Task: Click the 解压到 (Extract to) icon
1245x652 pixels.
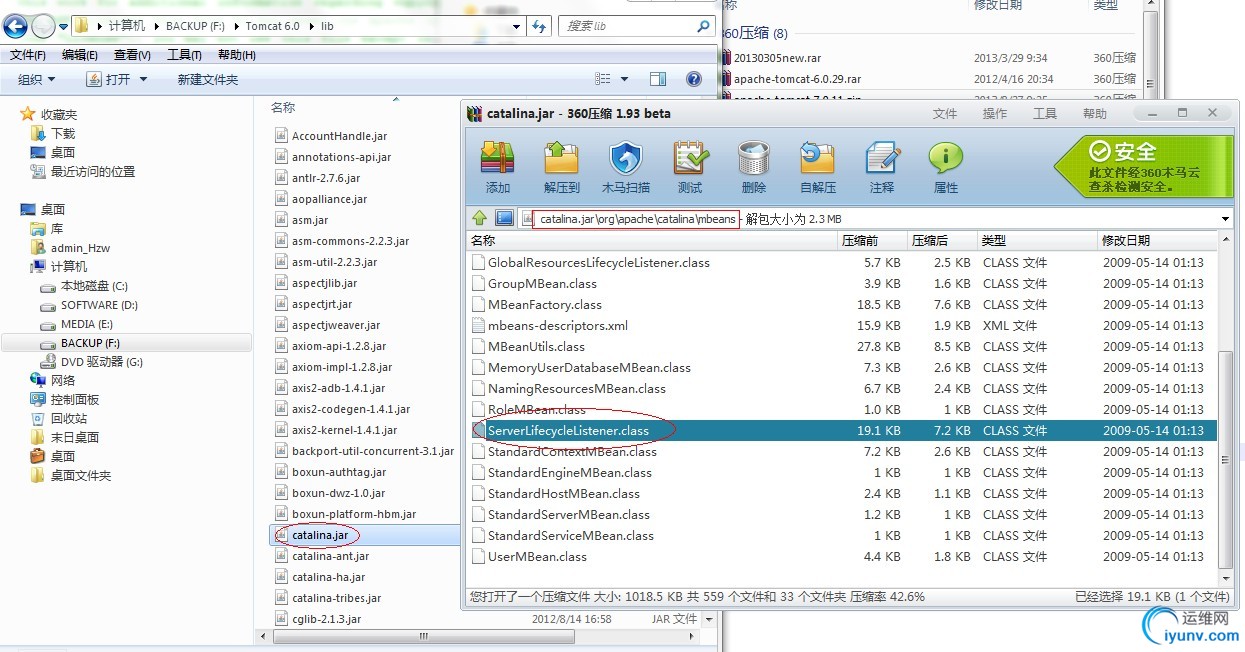Action: tap(562, 166)
